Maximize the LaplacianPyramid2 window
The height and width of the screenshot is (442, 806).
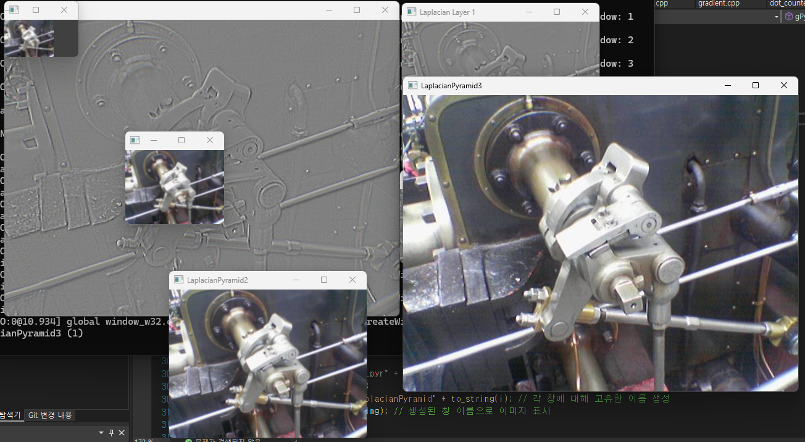[324, 280]
